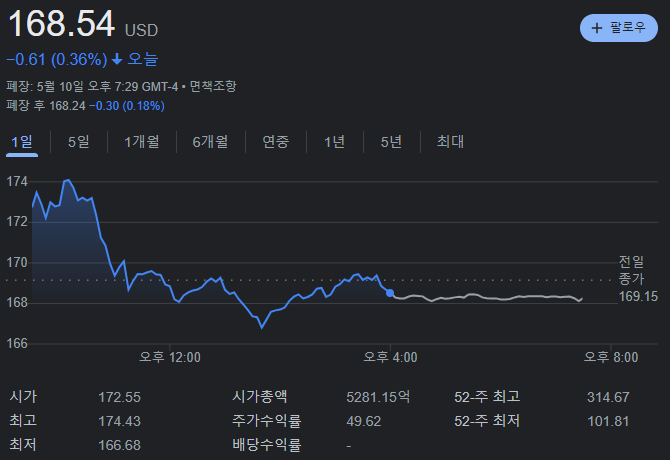
Task: Click the down arrow icon beside 오늘
Action: point(117,59)
